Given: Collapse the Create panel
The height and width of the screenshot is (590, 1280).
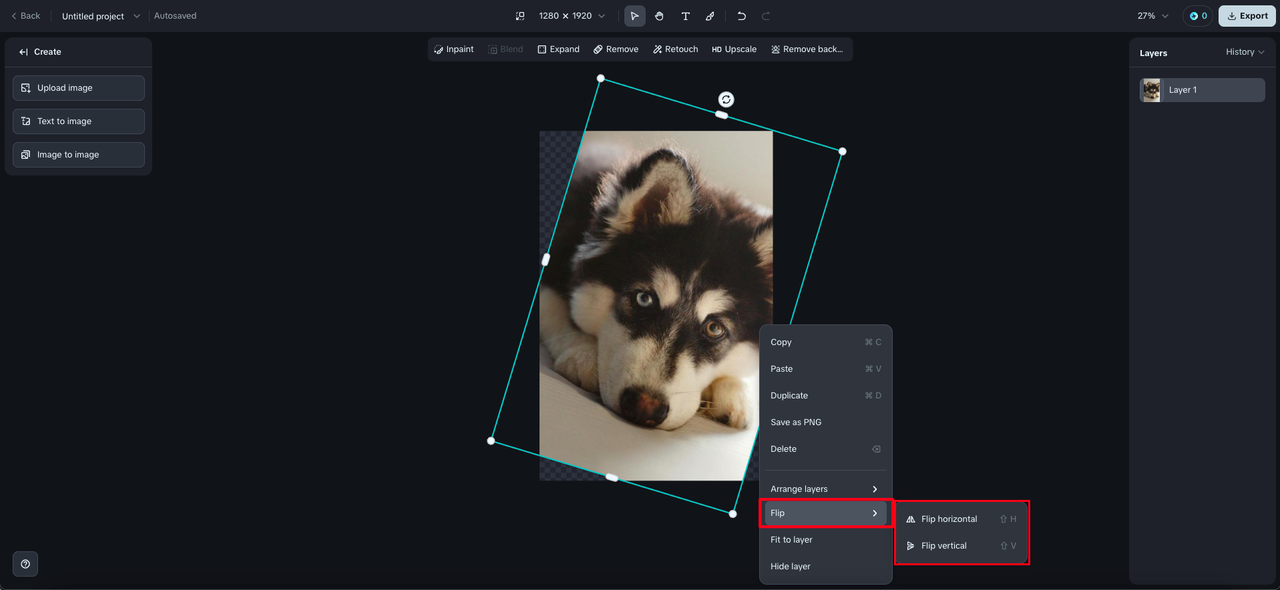Looking at the screenshot, I should click(x=24, y=52).
